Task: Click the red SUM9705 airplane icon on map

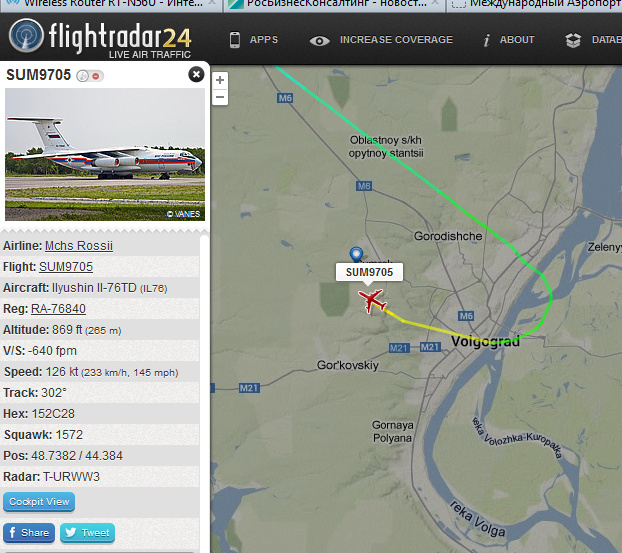Action: (372, 300)
